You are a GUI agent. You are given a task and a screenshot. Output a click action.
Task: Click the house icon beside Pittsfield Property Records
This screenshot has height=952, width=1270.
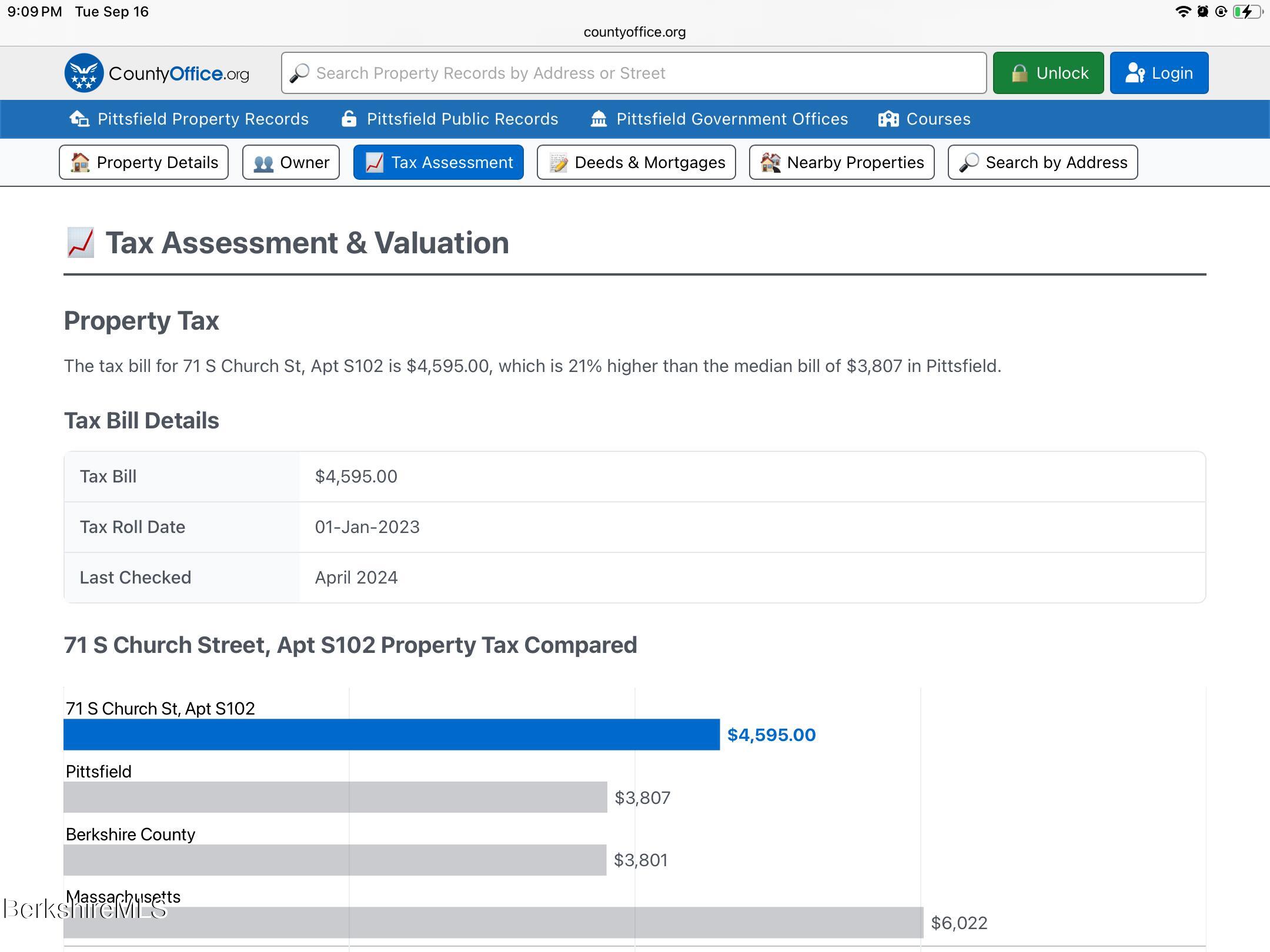pyautogui.click(x=79, y=119)
